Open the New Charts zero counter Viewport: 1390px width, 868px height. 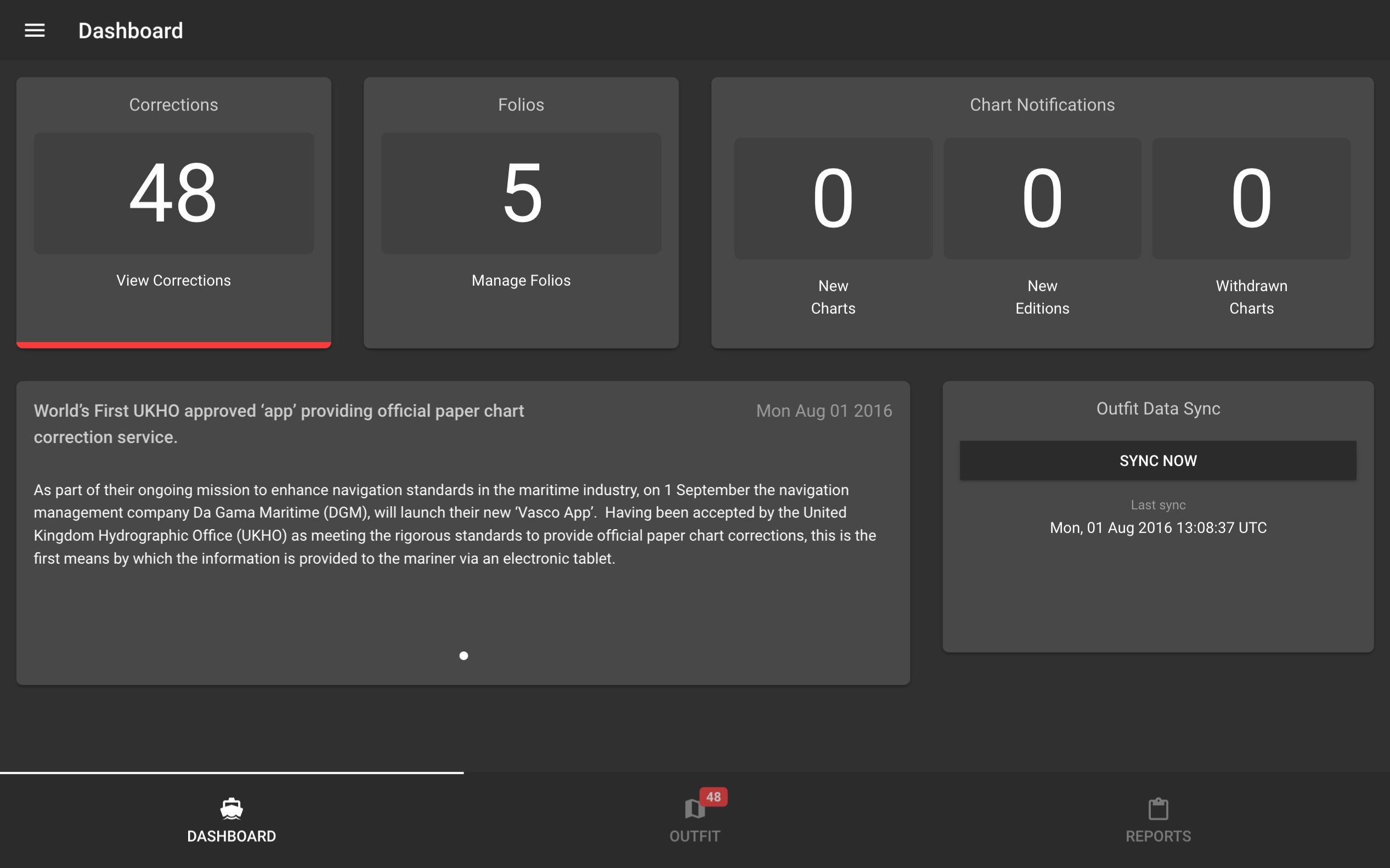833,198
